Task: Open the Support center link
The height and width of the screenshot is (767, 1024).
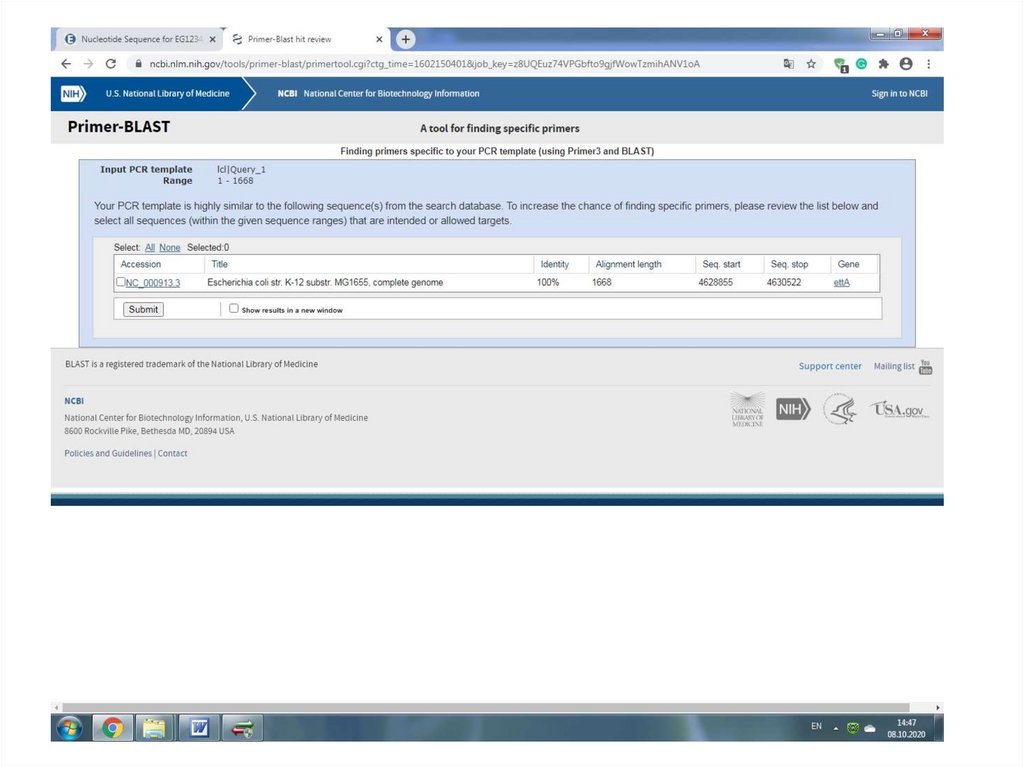Action: pos(830,366)
